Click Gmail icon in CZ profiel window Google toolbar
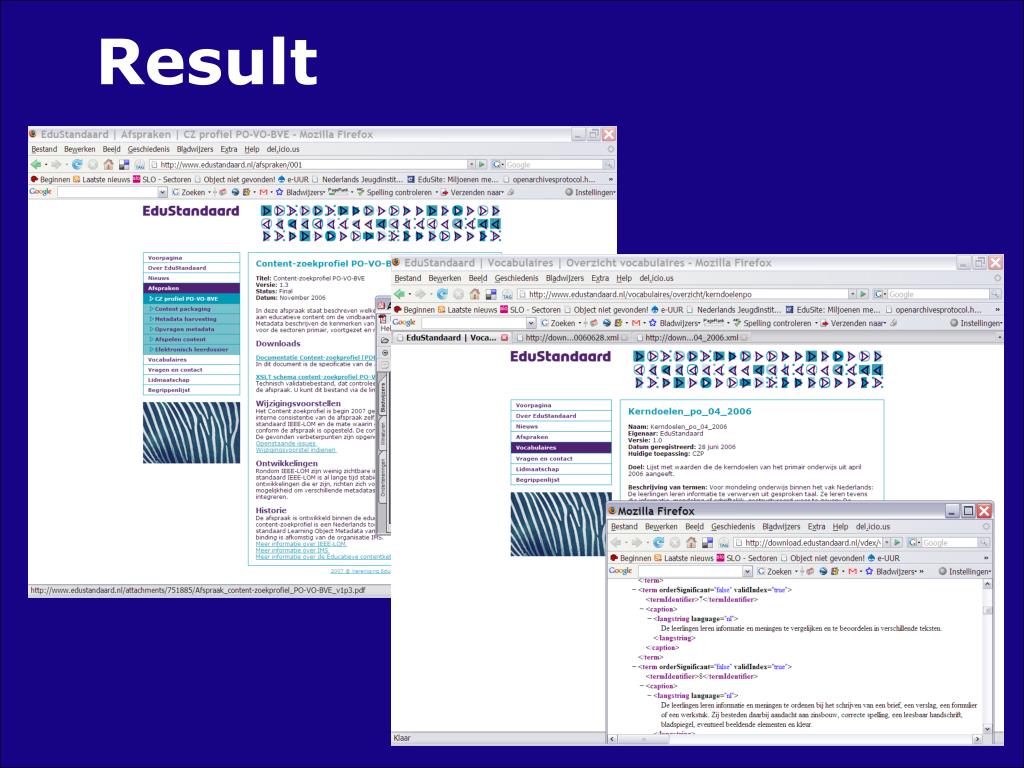This screenshot has width=1024, height=768. pos(264,192)
